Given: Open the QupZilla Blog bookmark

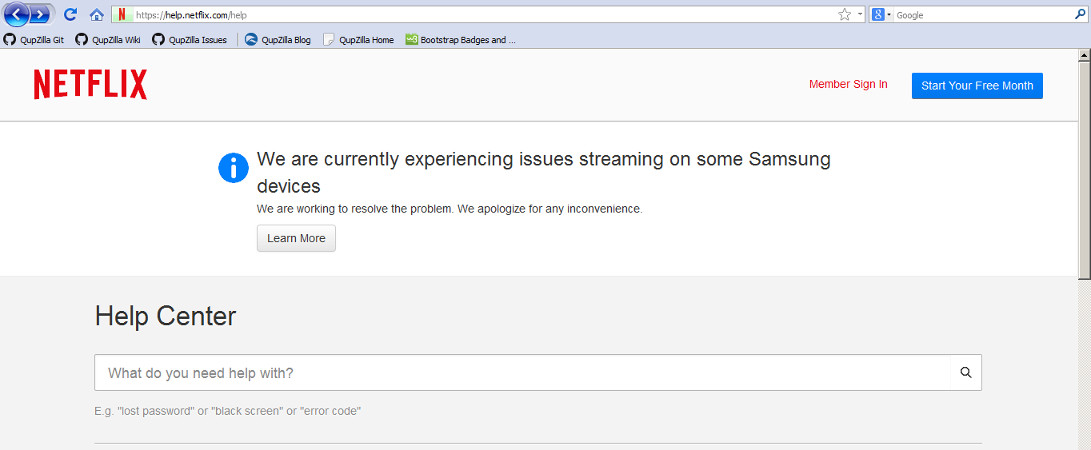Looking at the screenshot, I should (x=278, y=40).
